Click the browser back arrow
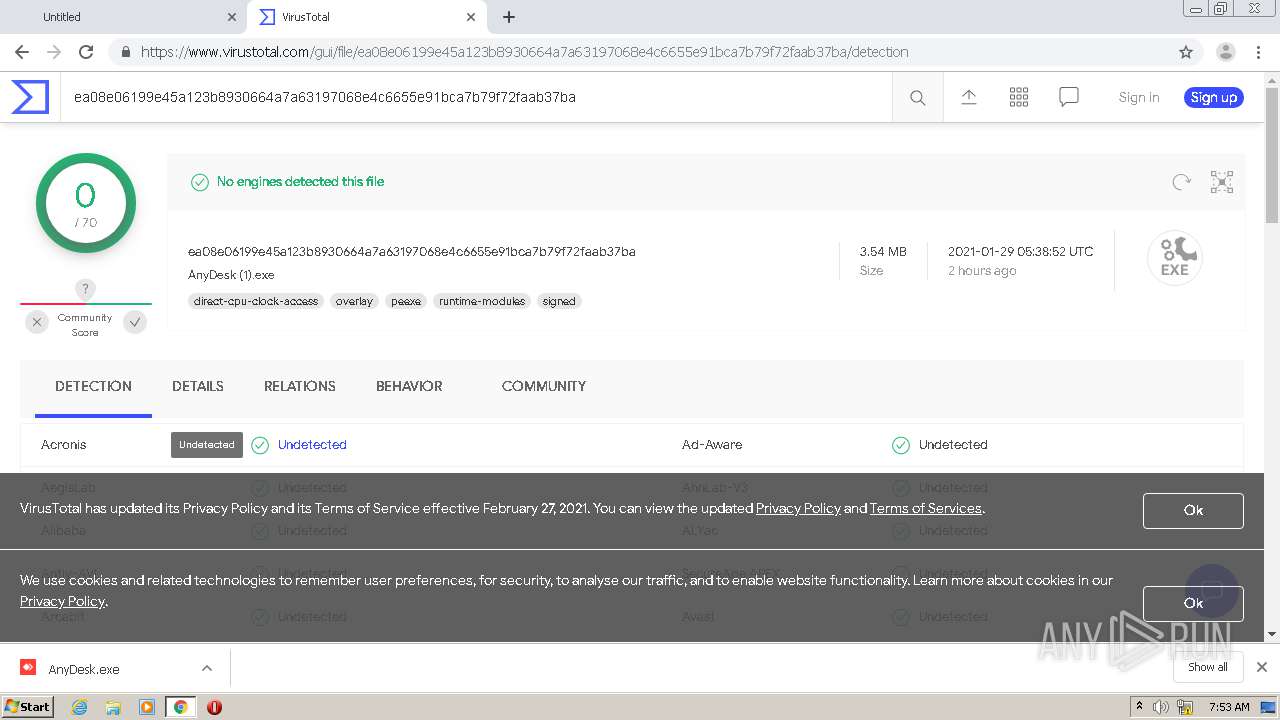Viewport: 1280px width, 720px height. point(22,52)
